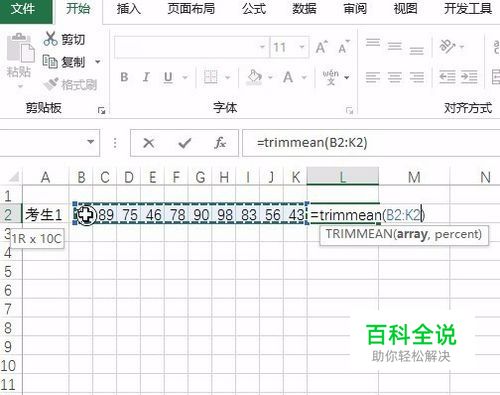The image size is (500, 395).
Task: Open underline style dropdown arrow
Action: pyautogui.click(x=185, y=78)
